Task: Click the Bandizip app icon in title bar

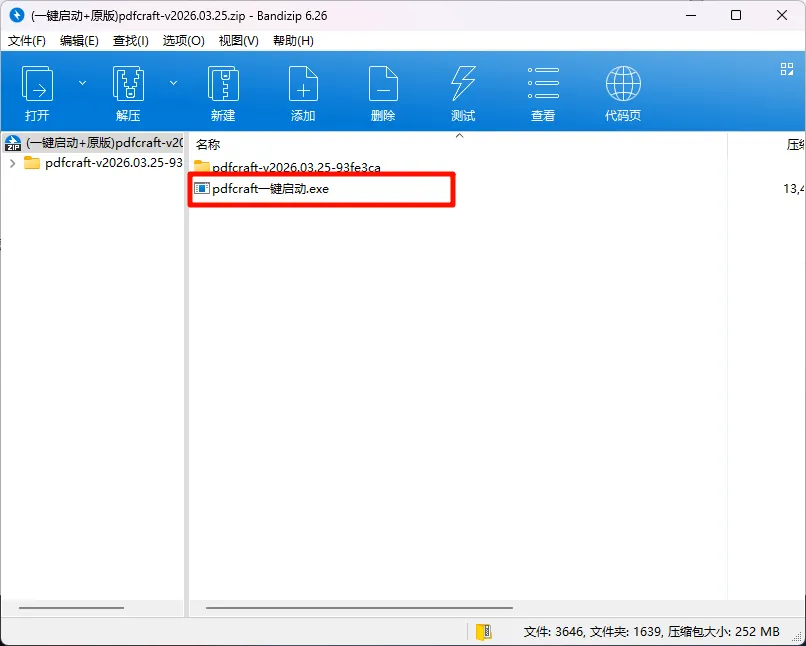Action: click(x=16, y=15)
